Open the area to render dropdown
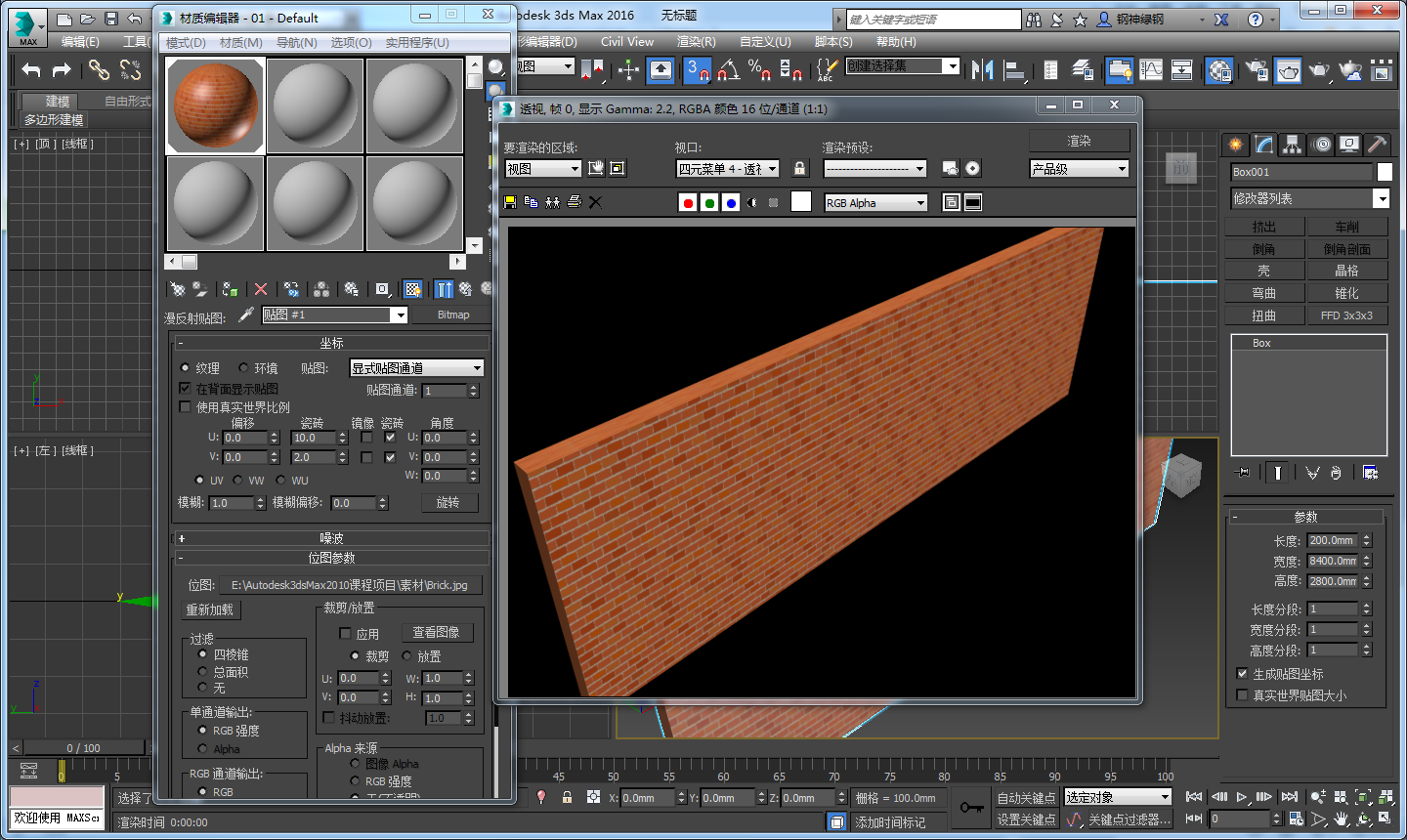The height and width of the screenshot is (840, 1407). click(542, 169)
